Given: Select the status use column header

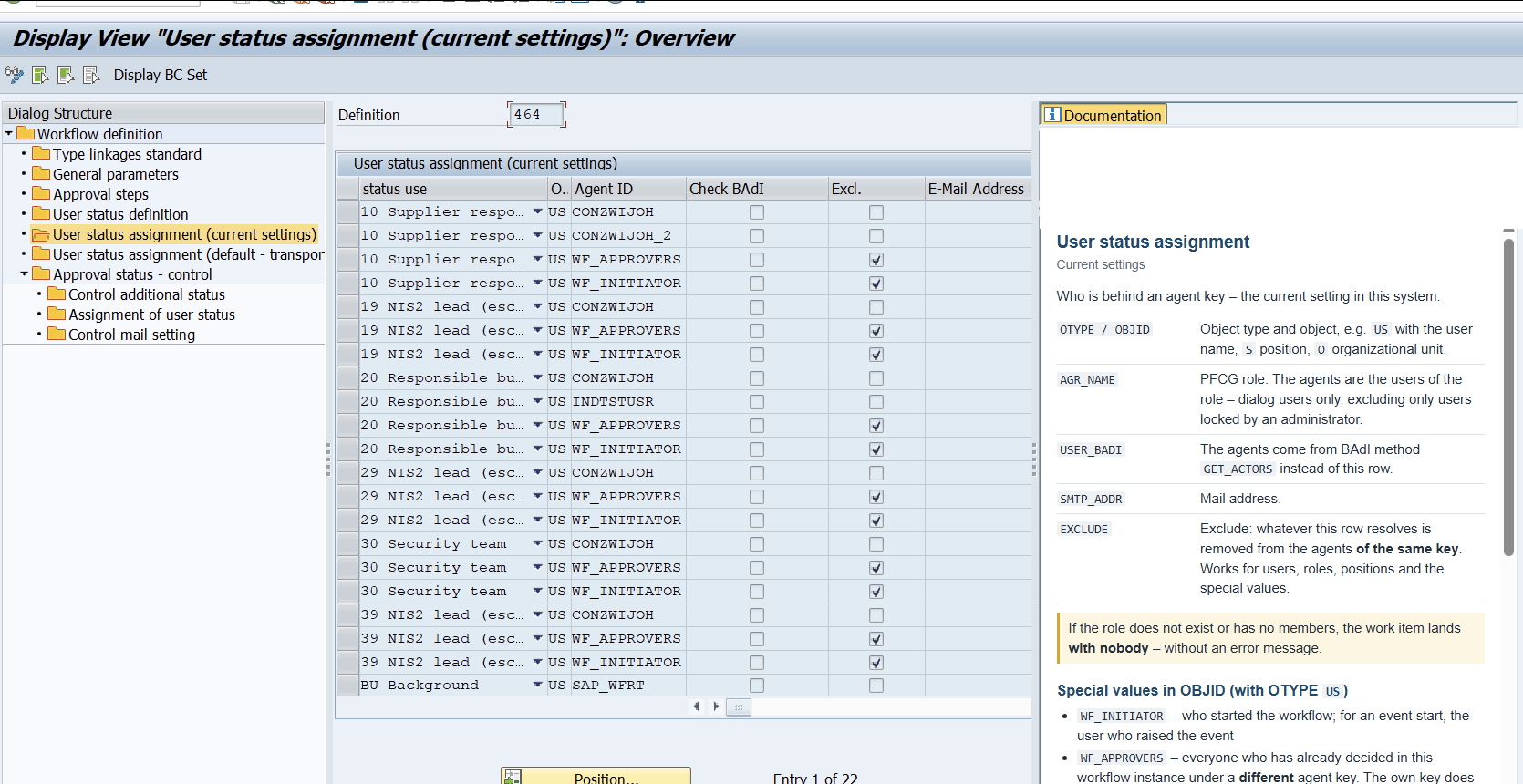Looking at the screenshot, I should tap(452, 189).
